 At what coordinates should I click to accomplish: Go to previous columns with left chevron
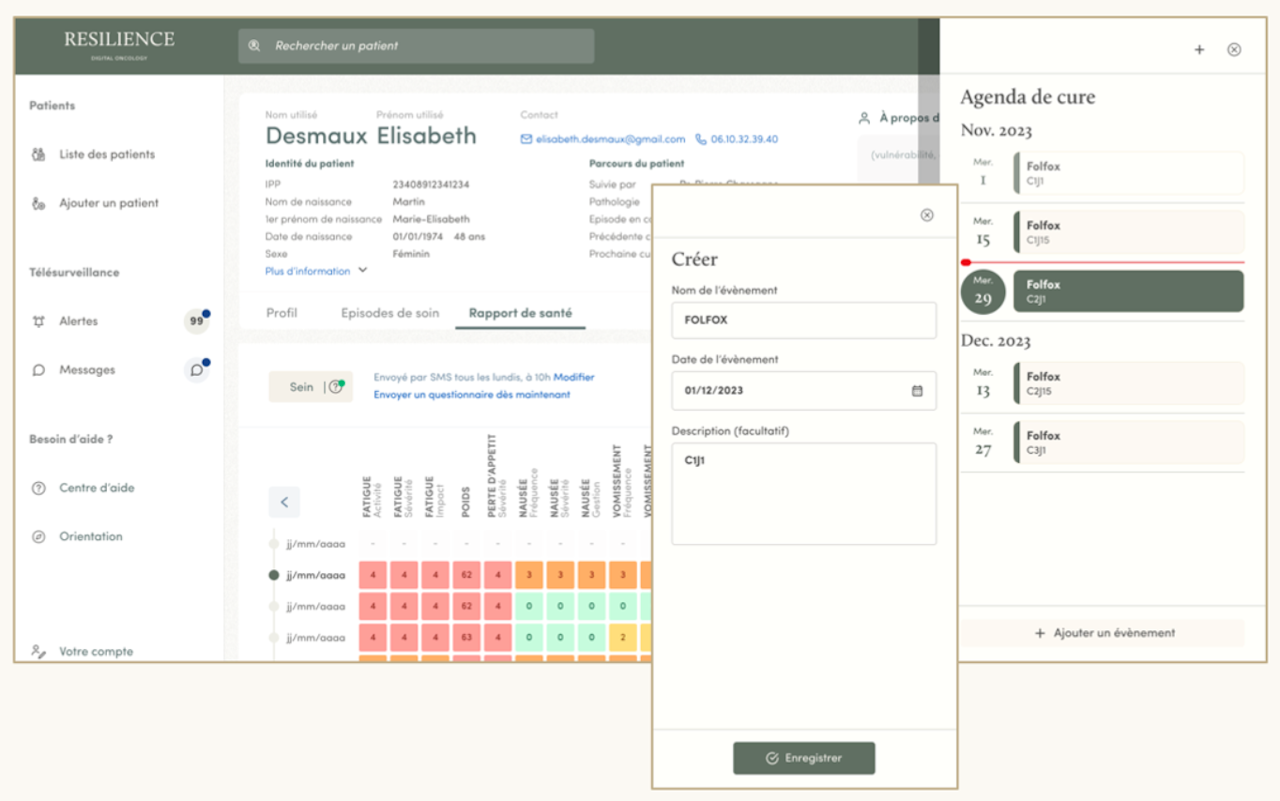(284, 502)
